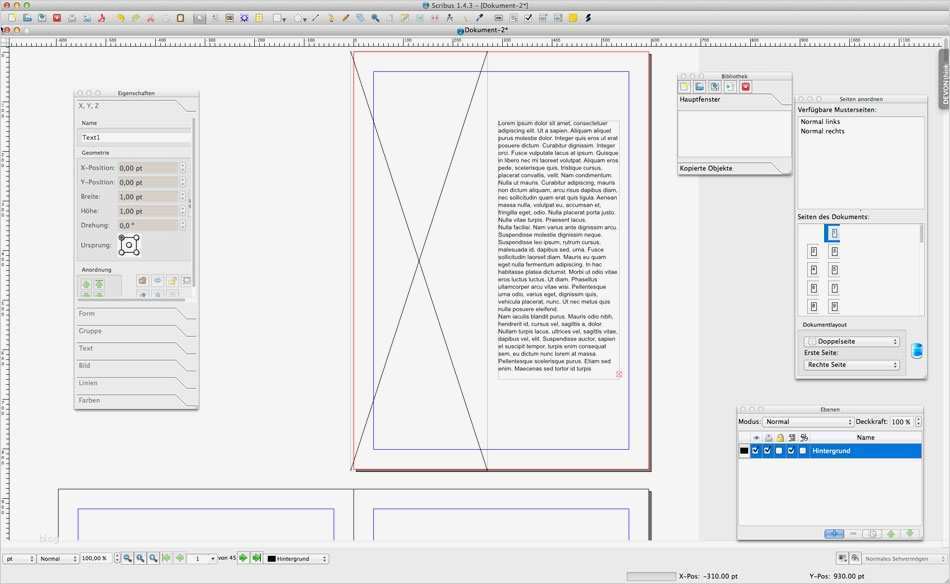Open the Doppelseite document layout dropdown
Screen dimensions: 950x584
851,341
